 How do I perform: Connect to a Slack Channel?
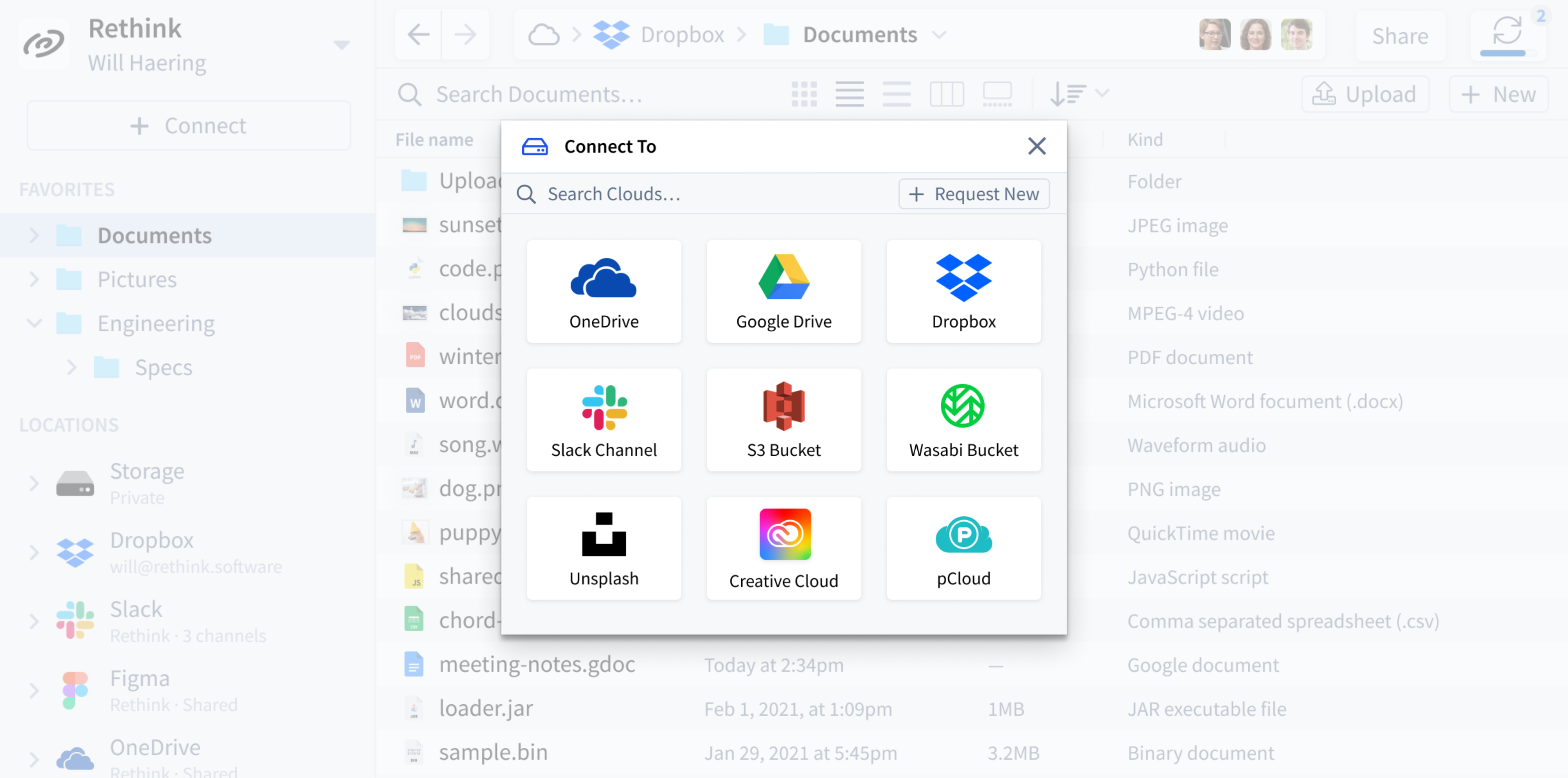(x=604, y=420)
